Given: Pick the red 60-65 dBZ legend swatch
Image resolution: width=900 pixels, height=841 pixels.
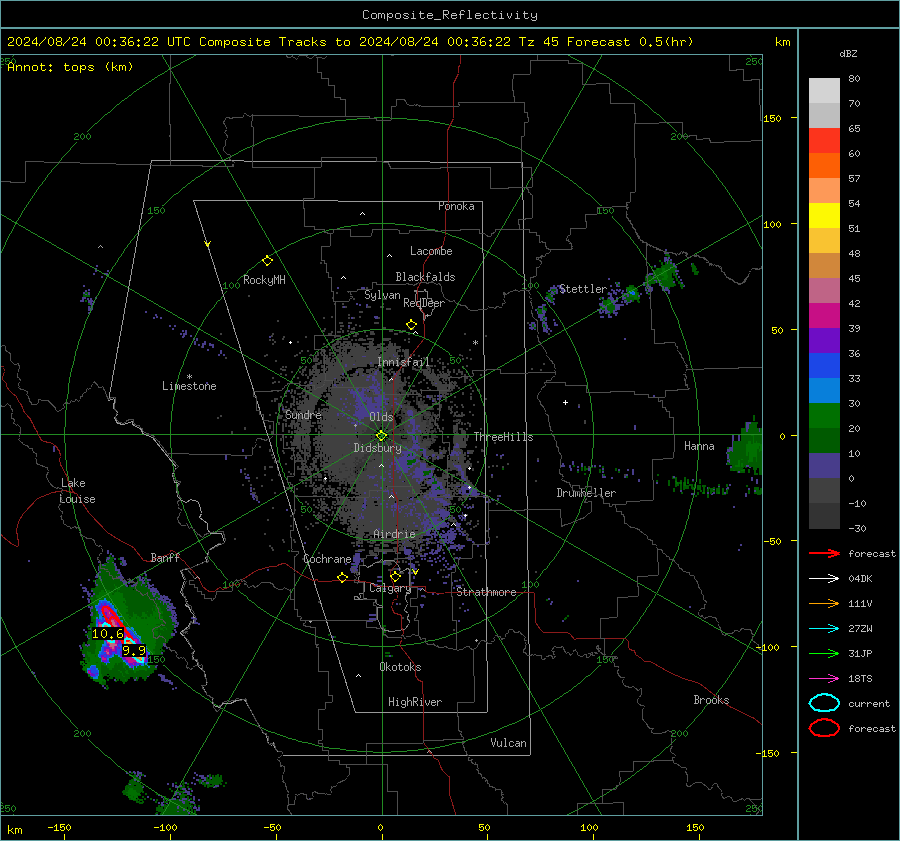Looking at the screenshot, I should point(824,141).
